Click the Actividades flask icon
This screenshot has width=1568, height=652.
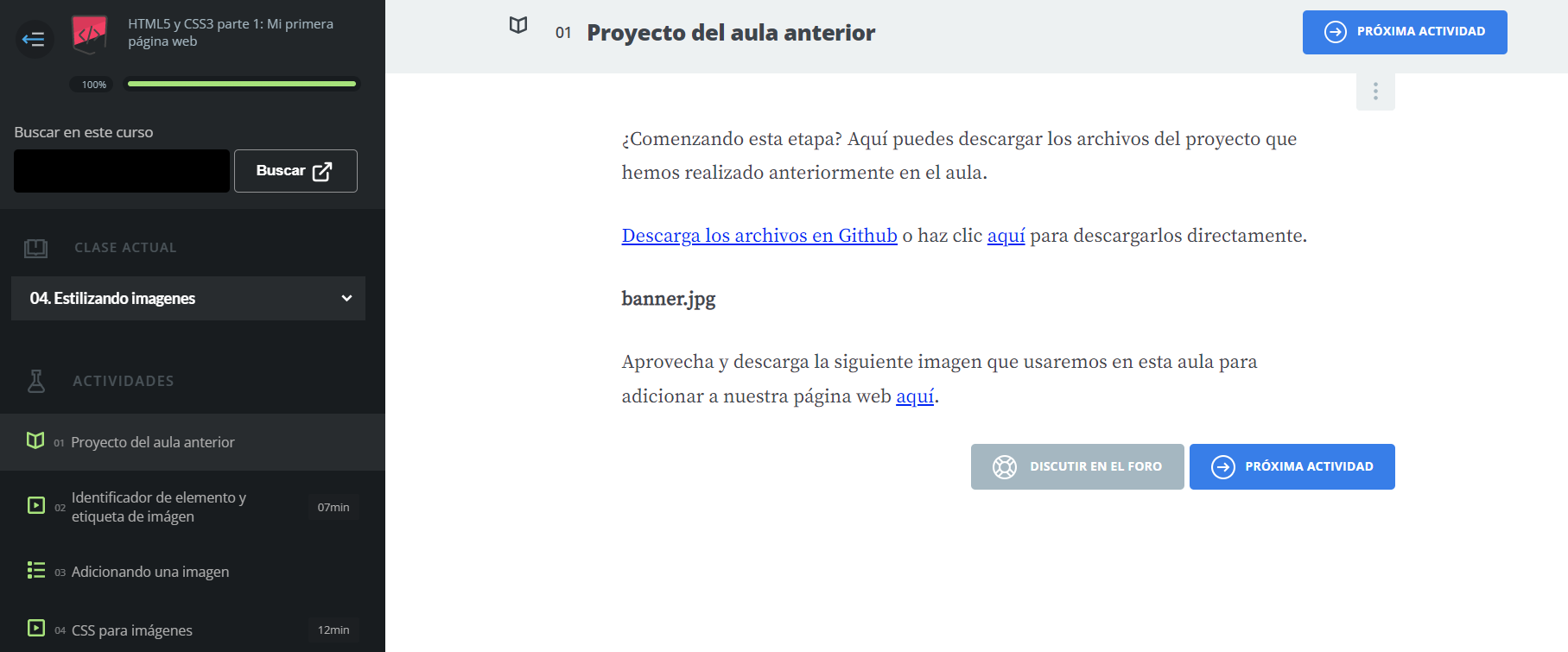36,381
